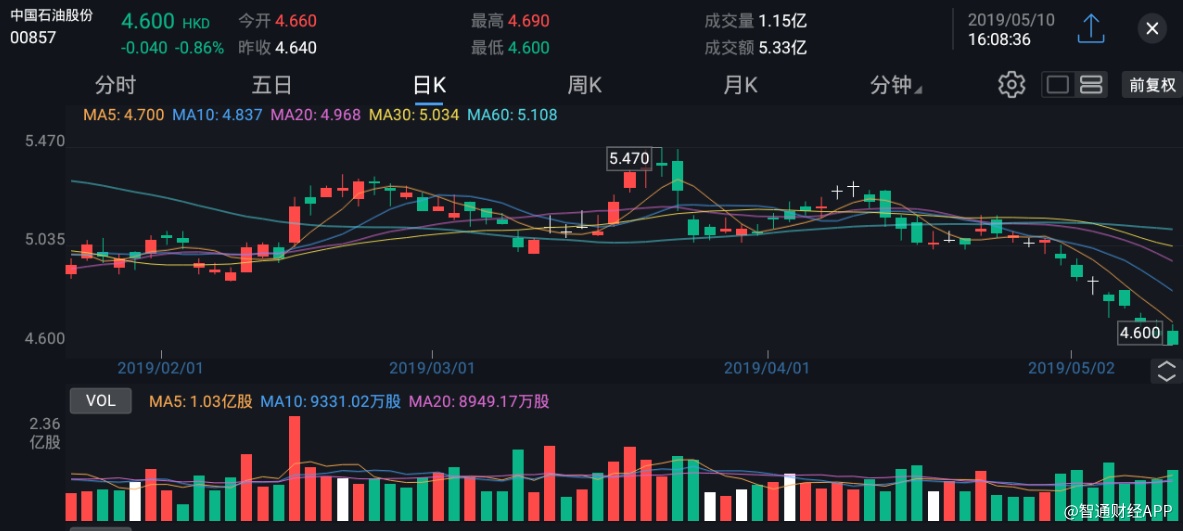
Task: Click current price 4.600 HKD
Action: [x=165, y=21]
